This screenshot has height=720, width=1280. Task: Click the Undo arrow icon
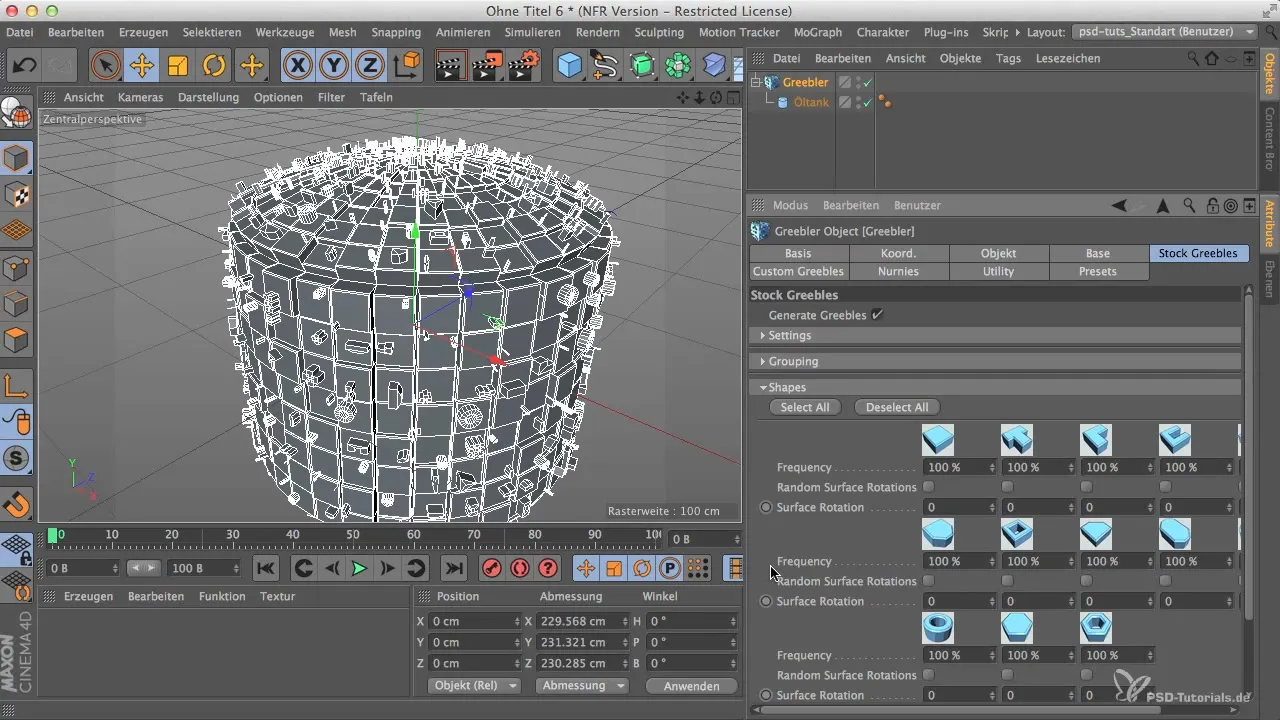[x=25, y=66]
